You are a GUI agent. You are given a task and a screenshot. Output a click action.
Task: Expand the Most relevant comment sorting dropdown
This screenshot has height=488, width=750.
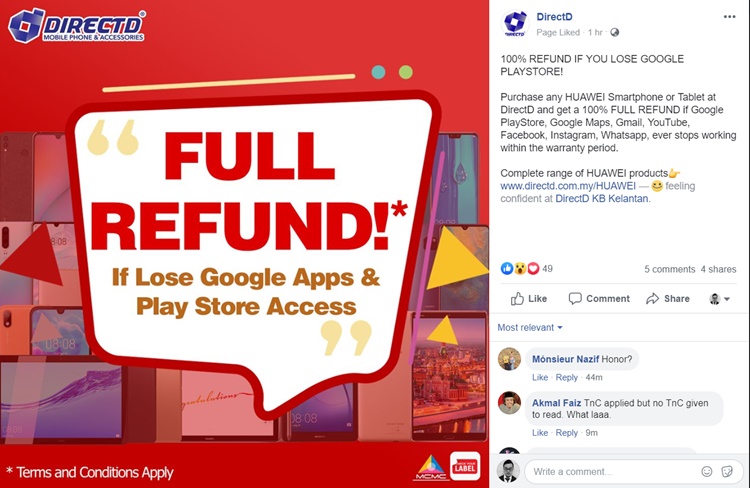click(x=530, y=328)
